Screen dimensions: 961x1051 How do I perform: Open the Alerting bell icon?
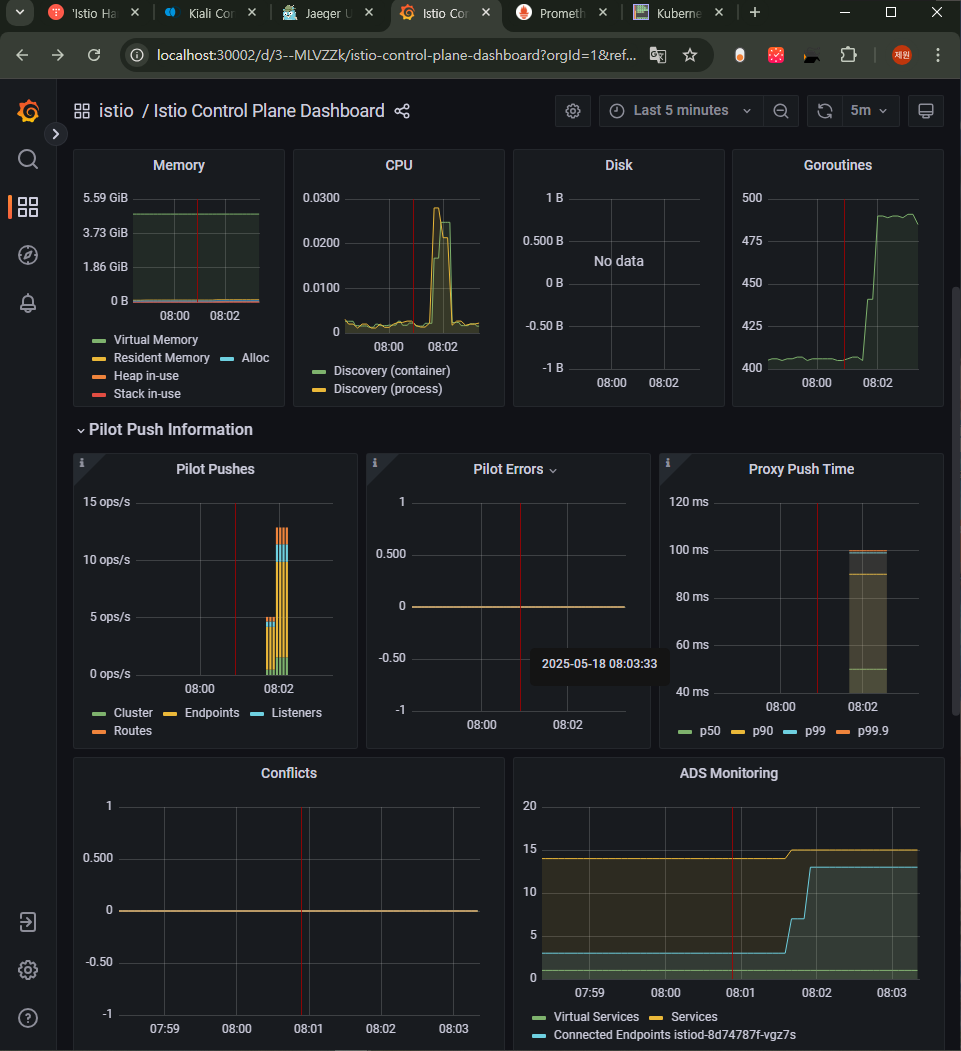click(x=28, y=303)
